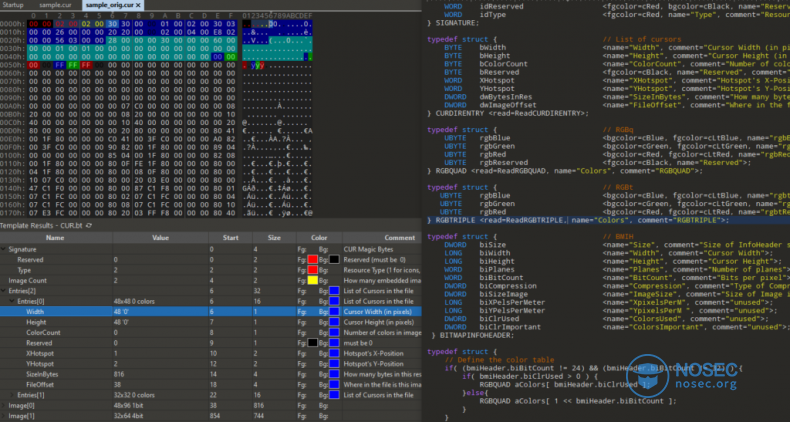
Task: Click the '// Define the color table' comment
Action: click(x=499, y=360)
